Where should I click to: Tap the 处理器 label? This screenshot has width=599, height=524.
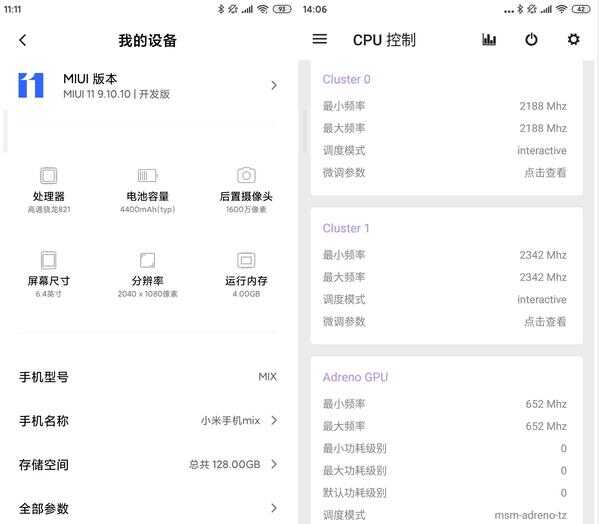(x=49, y=196)
